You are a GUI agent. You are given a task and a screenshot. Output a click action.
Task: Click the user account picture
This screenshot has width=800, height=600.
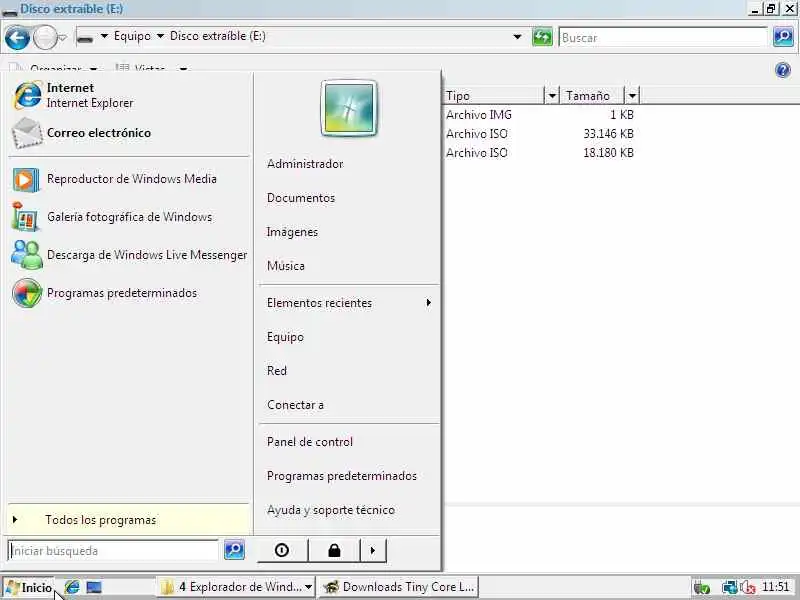pyautogui.click(x=349, y=109)
